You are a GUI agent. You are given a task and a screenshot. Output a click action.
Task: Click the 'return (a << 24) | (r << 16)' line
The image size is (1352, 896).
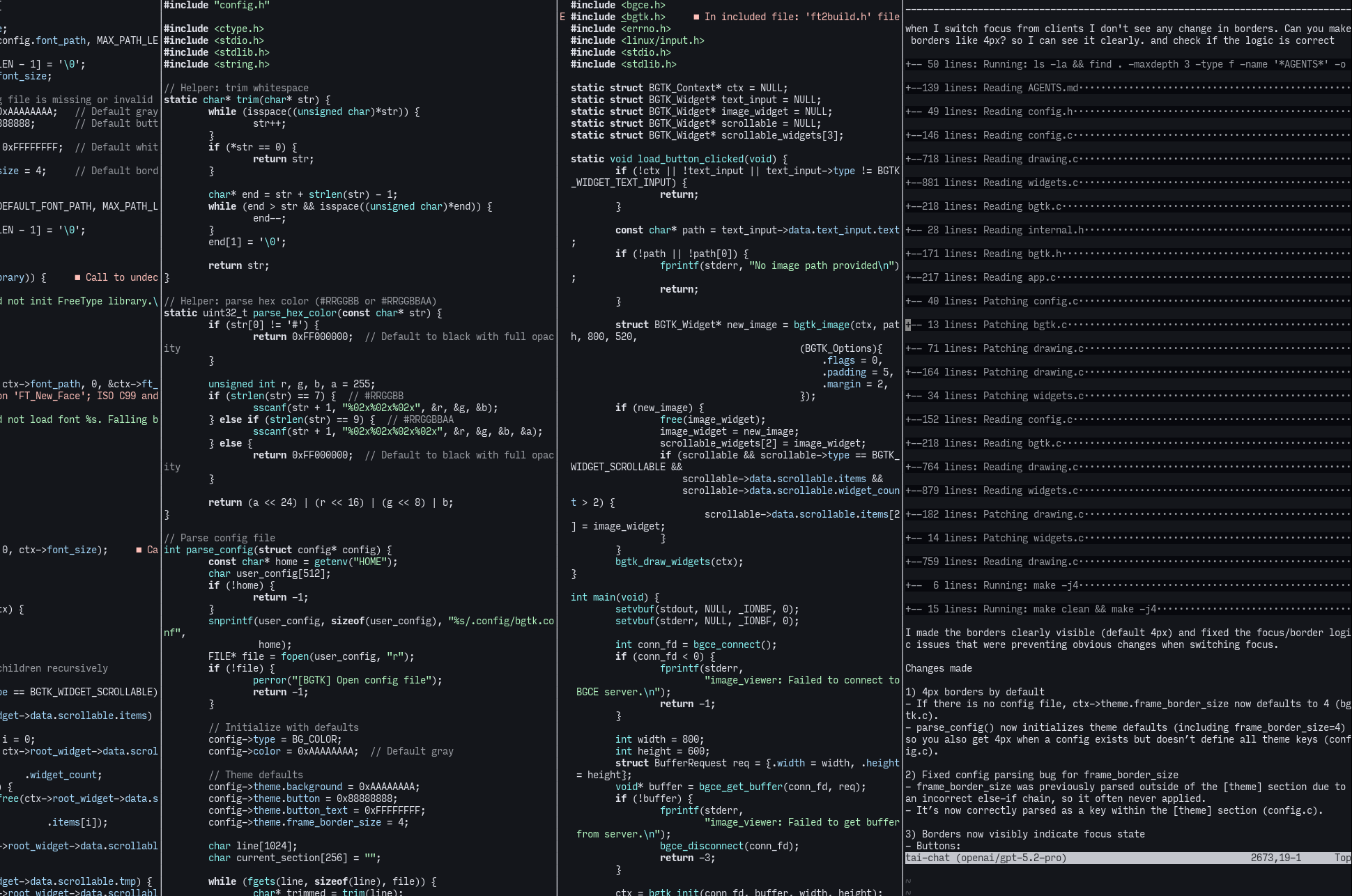(331, 502)
